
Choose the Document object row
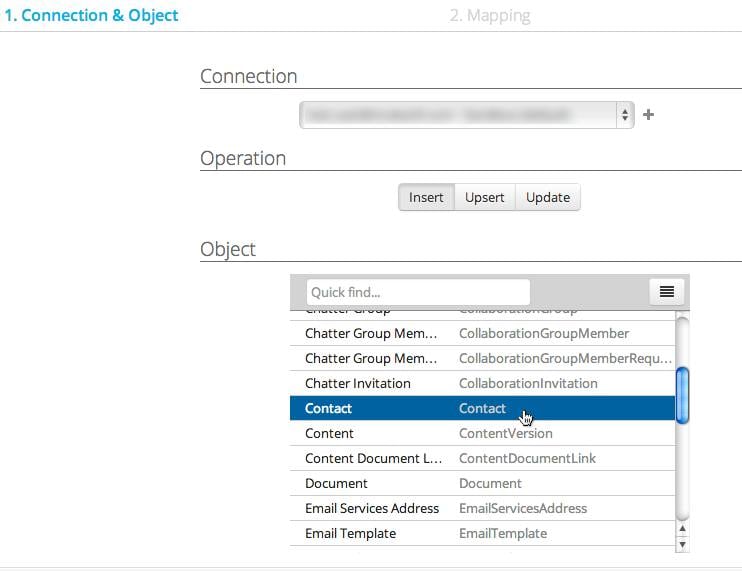coord(482,483)
